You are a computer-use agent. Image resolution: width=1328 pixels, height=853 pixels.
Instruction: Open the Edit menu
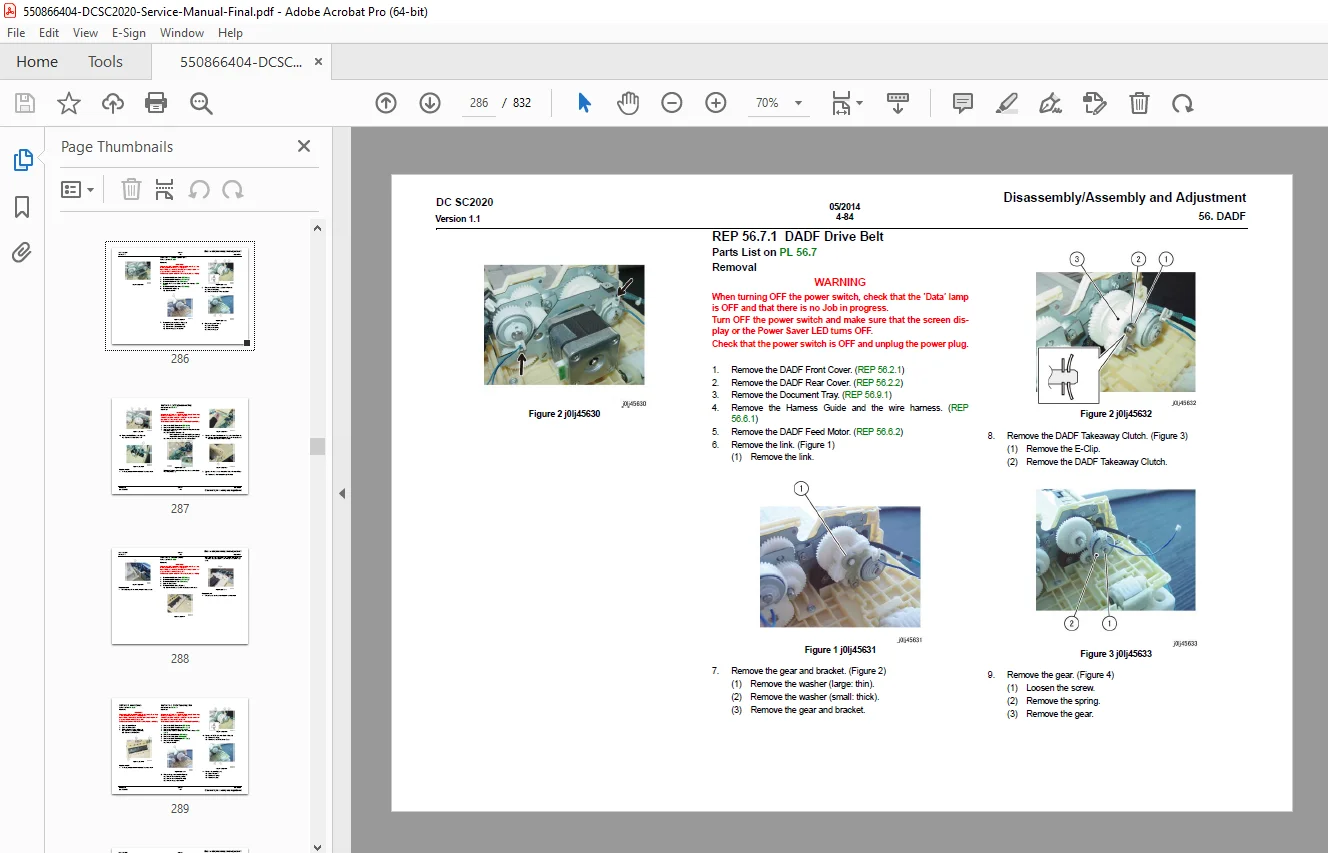(x=49, y=33)
